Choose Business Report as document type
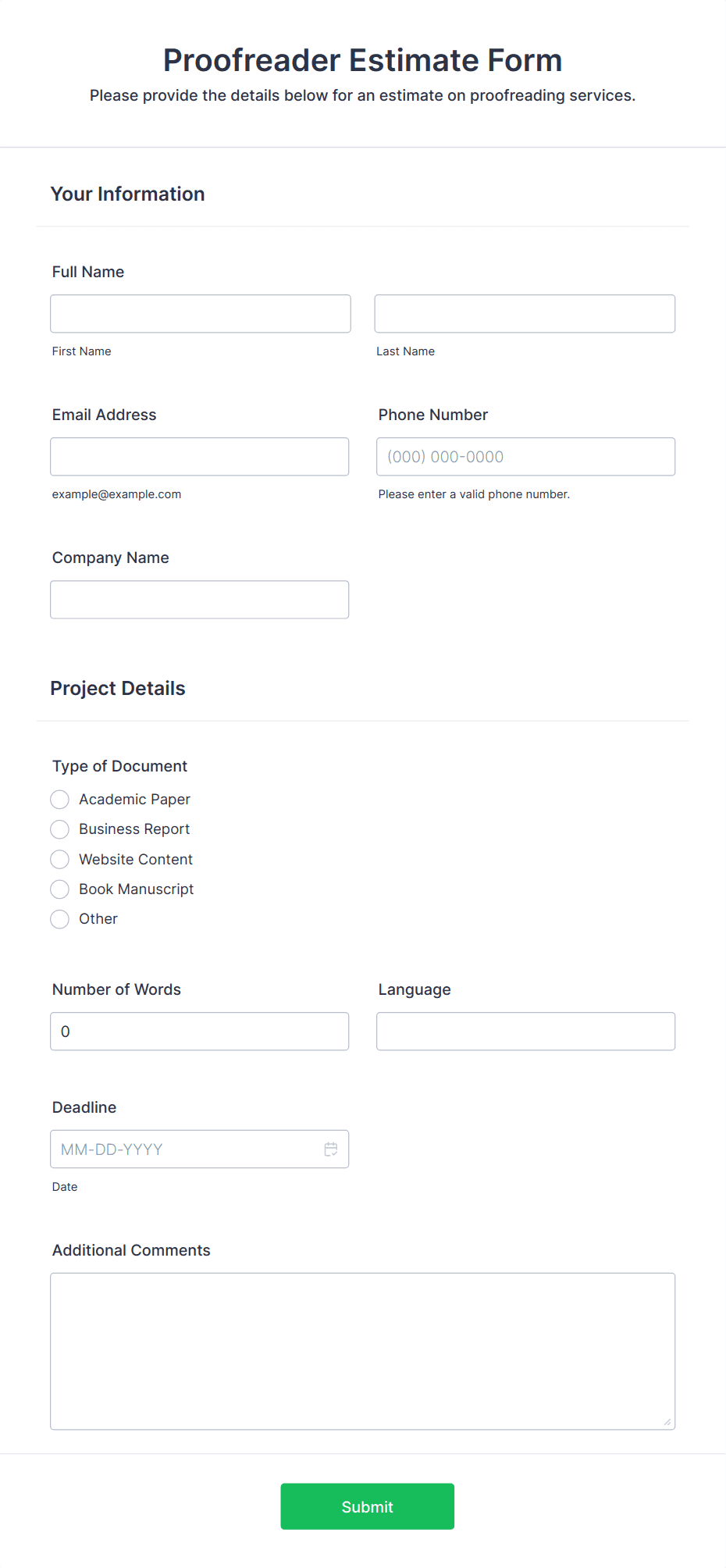Image resolution: width=726 pixels, height=1568 pixels. 59,829
